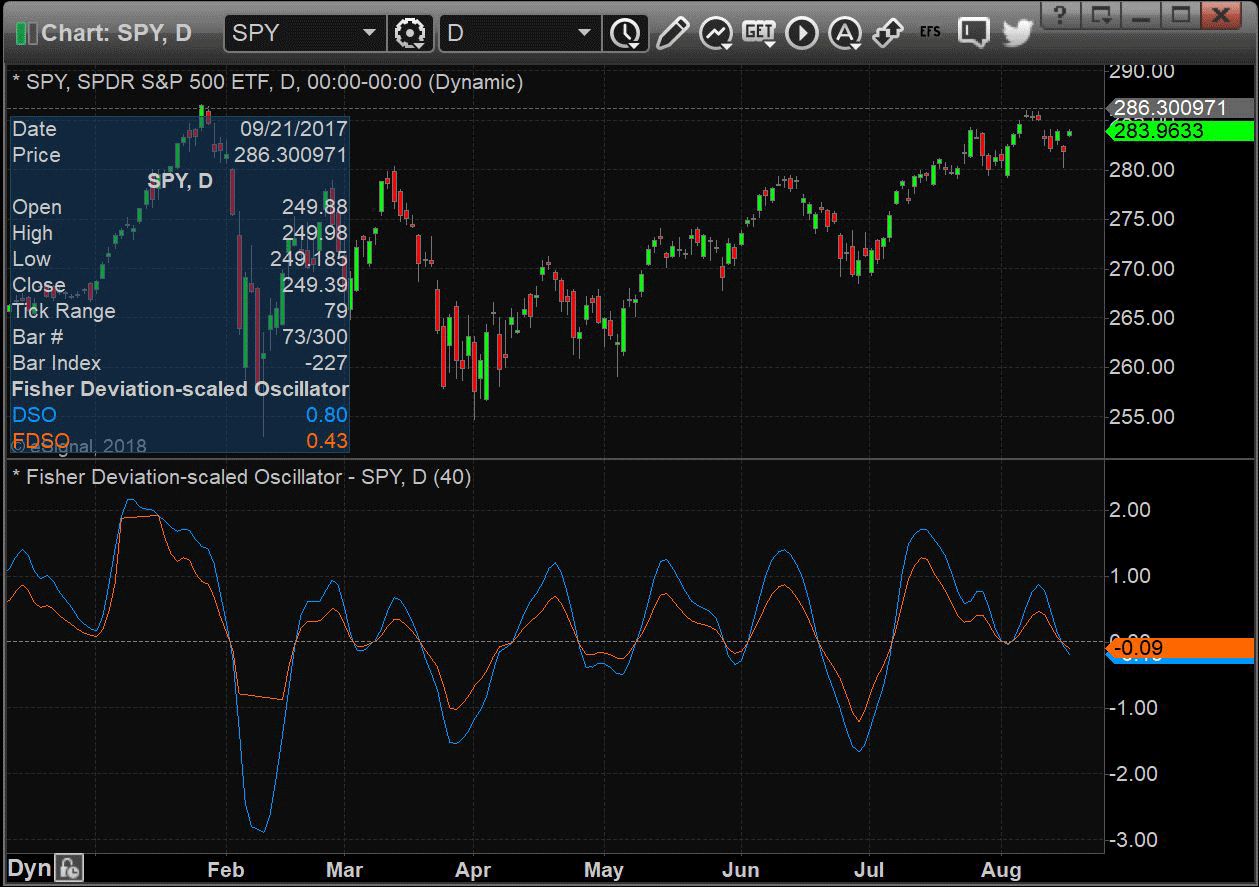Image resolution: width=1259 pixels, height=887 pixels.
Task: Click the orange -0.09 FDSO value label
Action: 1181,648
